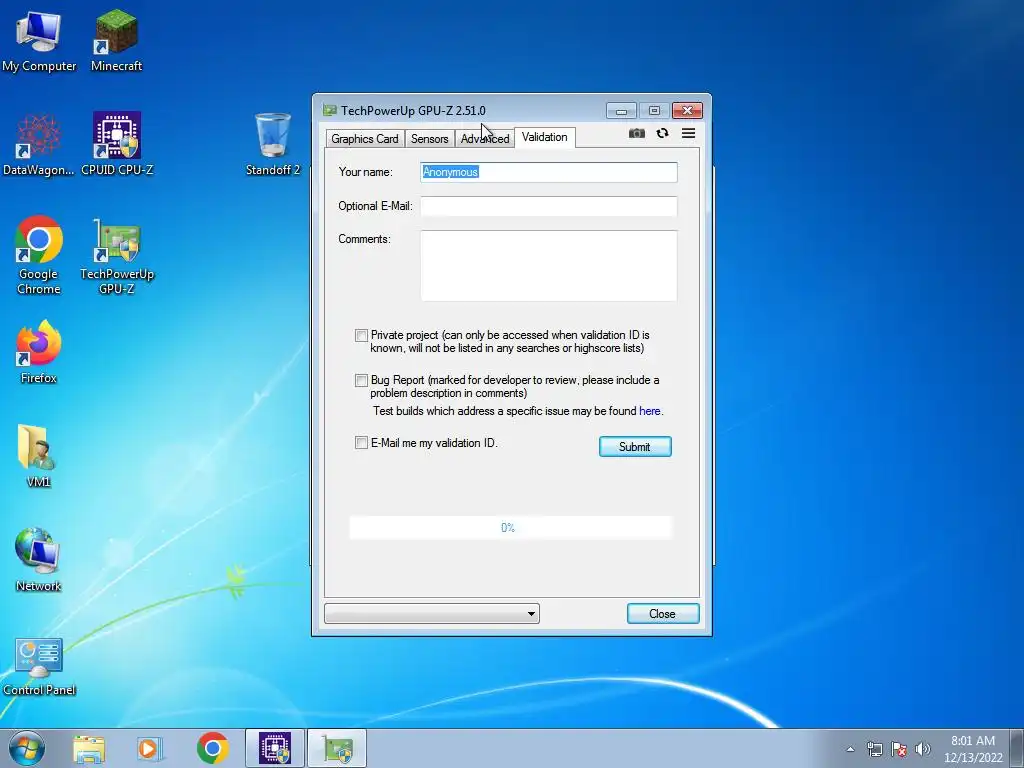
Task: Click the volume speaker tray icon
Action: click(x=923, y=749)
